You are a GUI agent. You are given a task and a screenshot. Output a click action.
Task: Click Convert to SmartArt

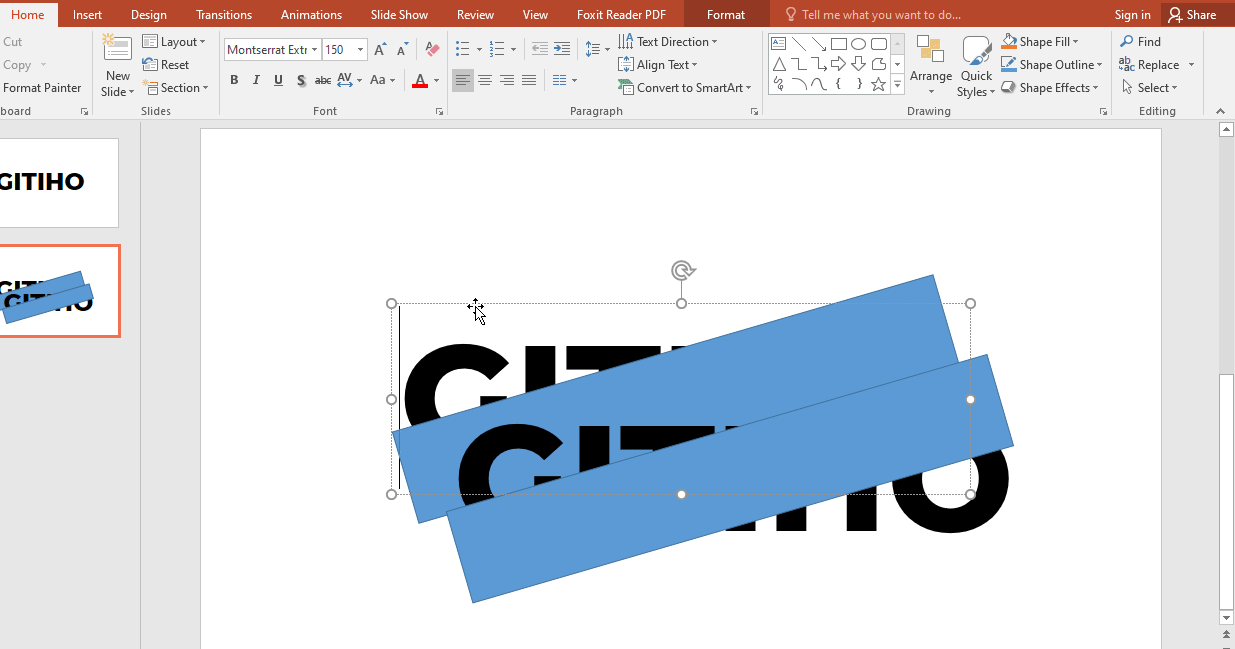click(686, 87)
